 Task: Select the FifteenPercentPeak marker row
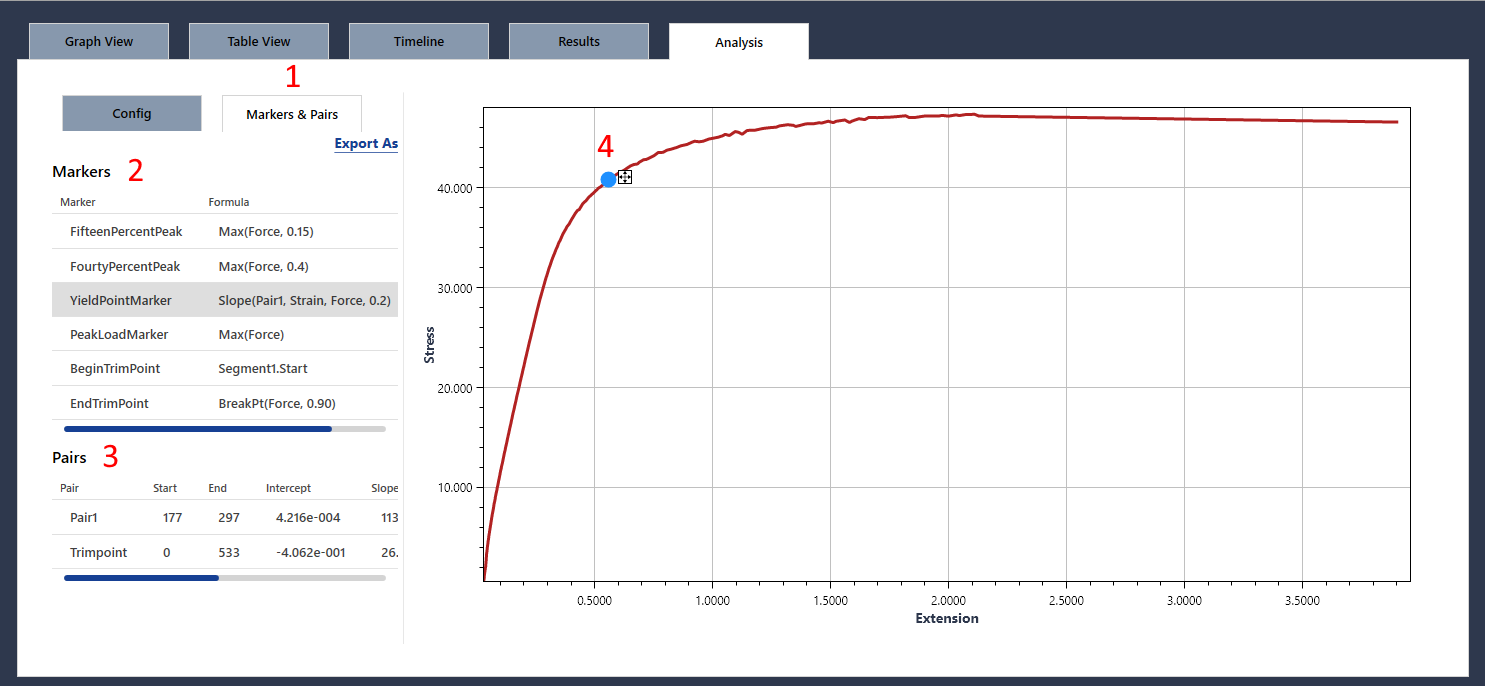(x=225, y=231)
